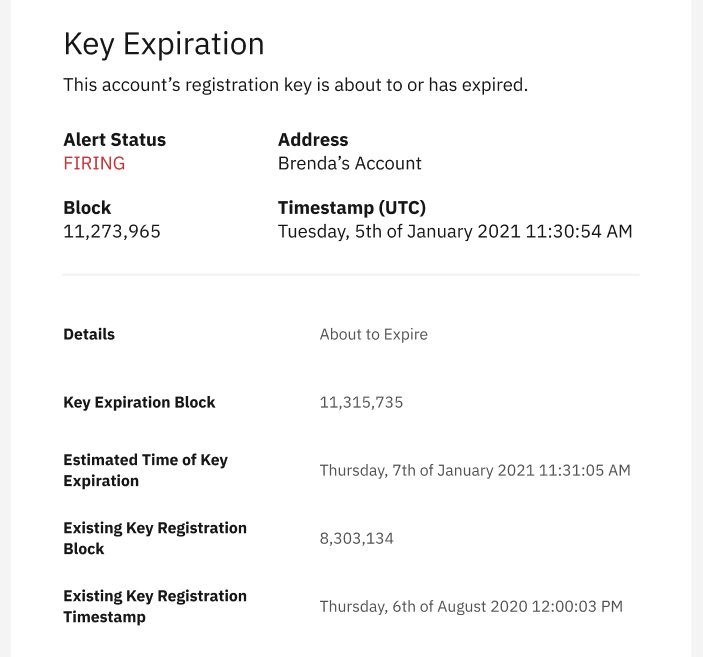Select the About to Expire value
Screen dimensions: 703x657
coord(373,335)
